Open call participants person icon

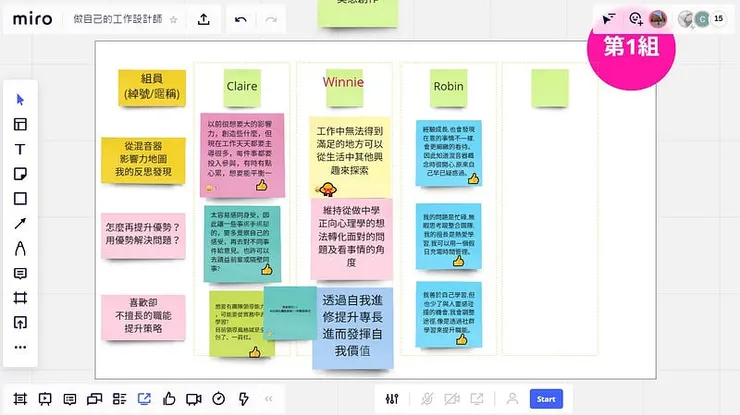pyautogui.click(x=512, y=399)
